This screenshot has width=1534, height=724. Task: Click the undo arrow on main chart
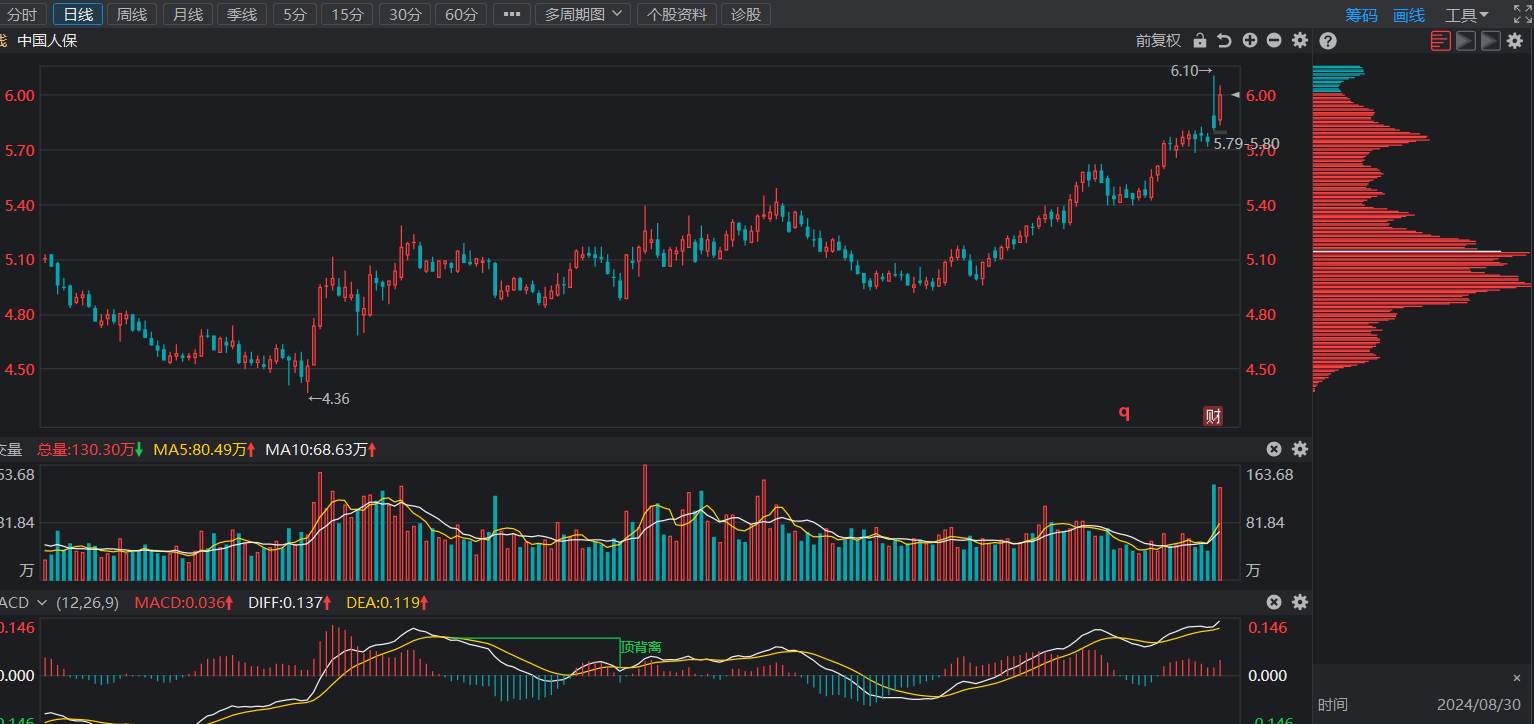[x=1224, y=40]
